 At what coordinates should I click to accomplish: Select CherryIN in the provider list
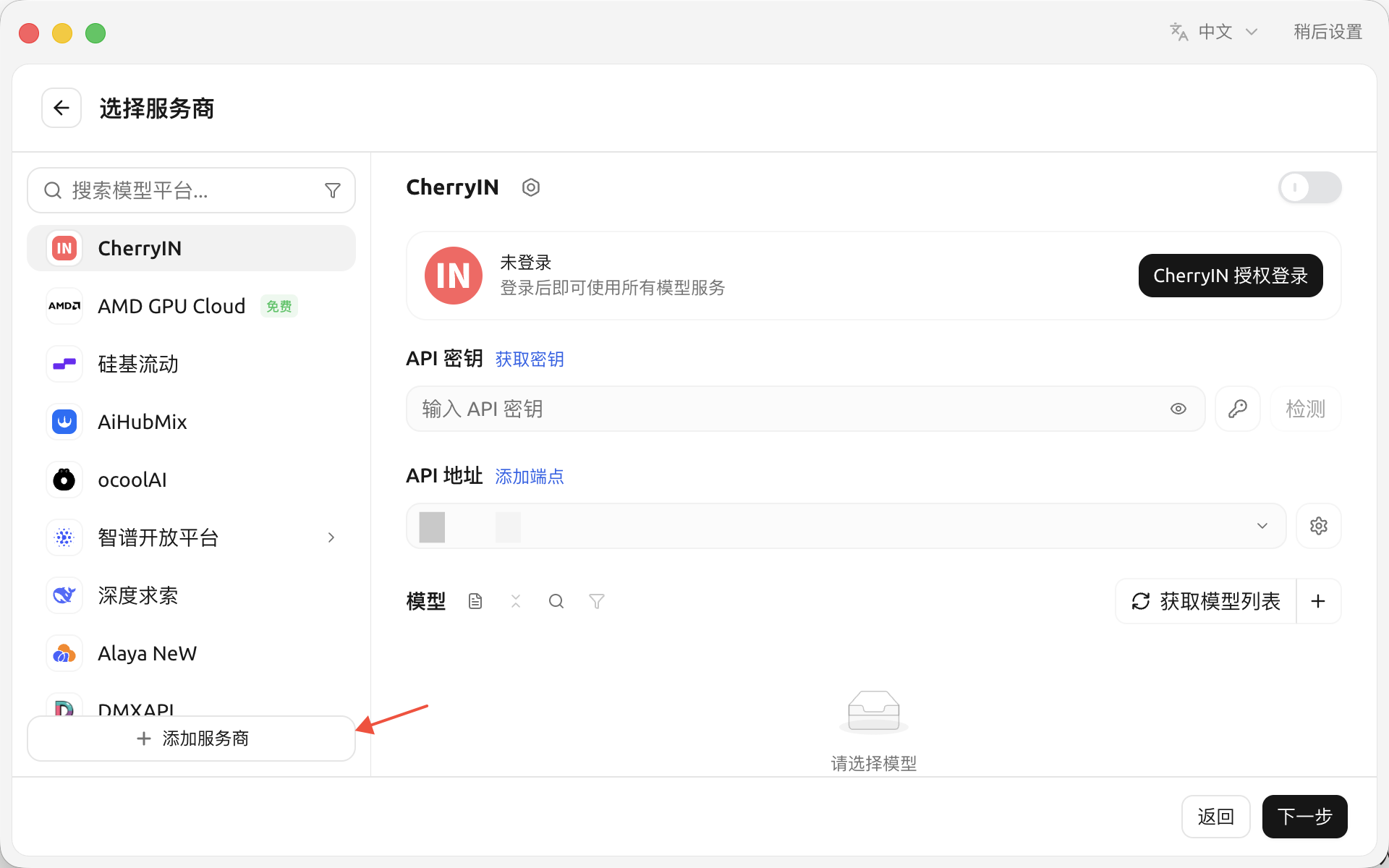[191, 248]
